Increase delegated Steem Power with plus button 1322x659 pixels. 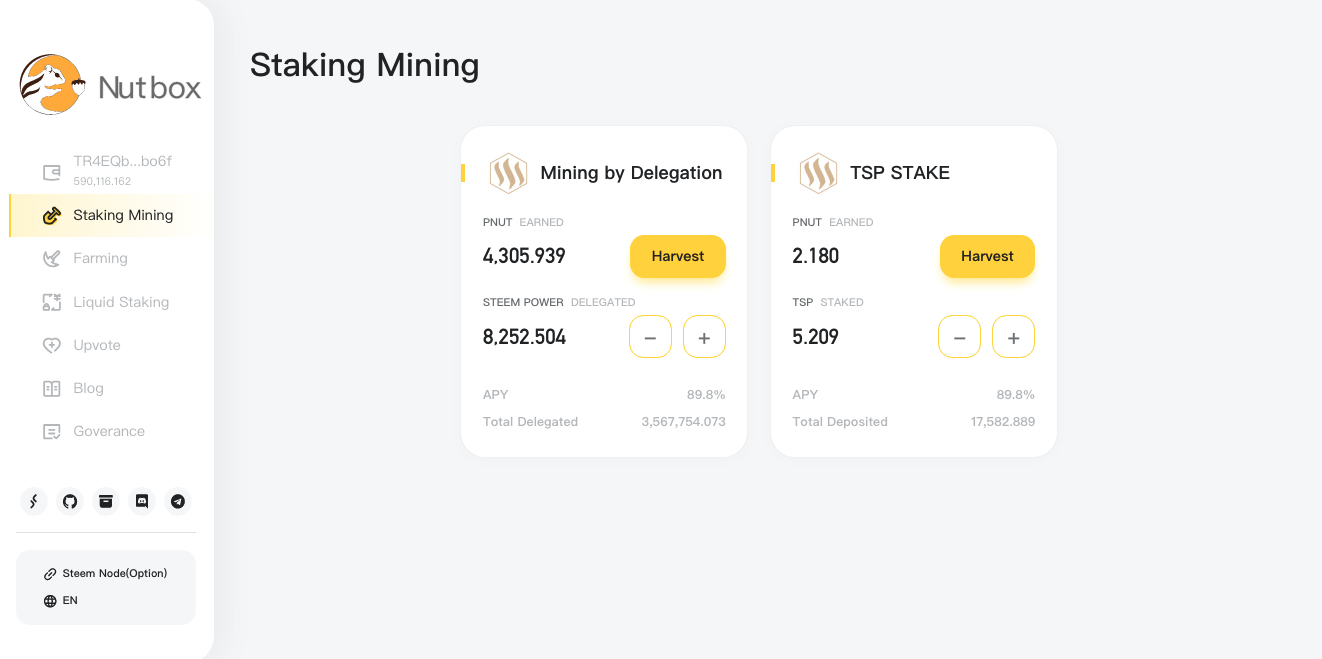[x=704, y=338]
